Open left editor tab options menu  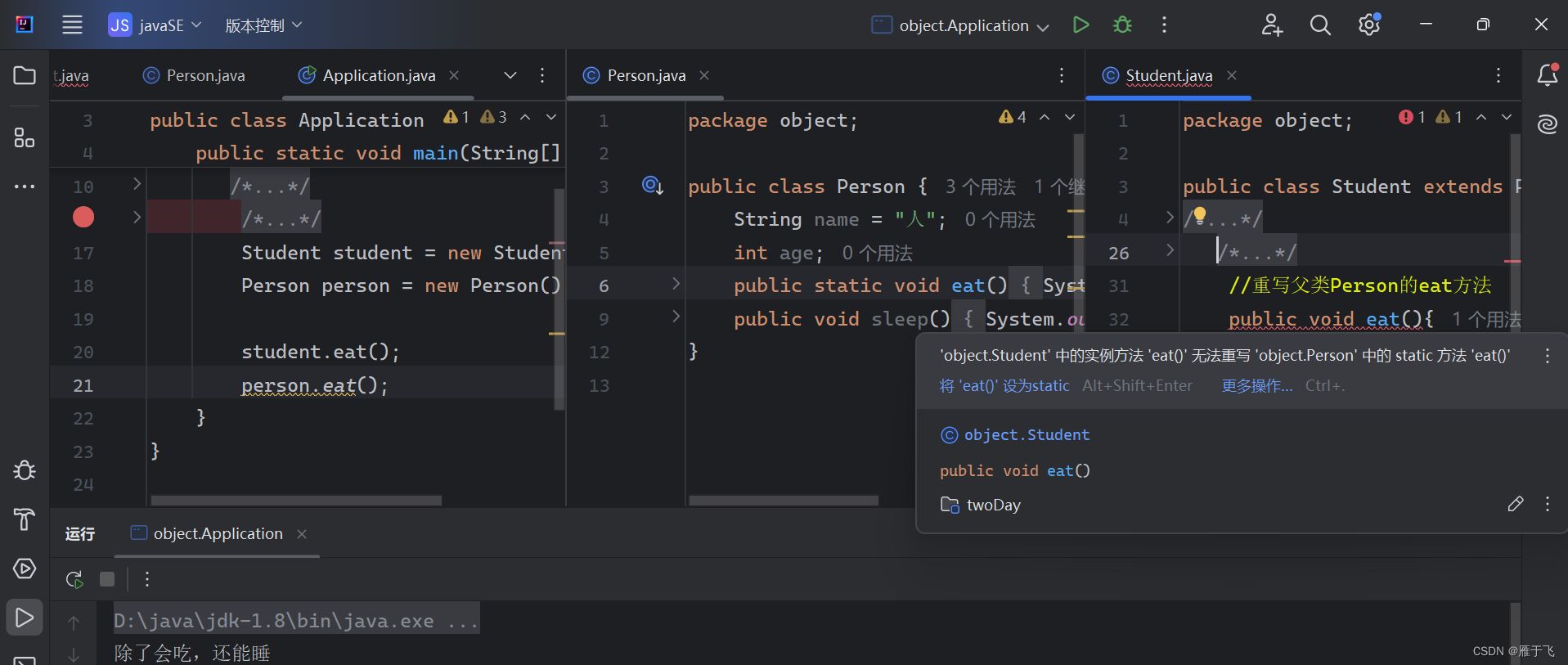pyautogui.click(x=542, y=75)
